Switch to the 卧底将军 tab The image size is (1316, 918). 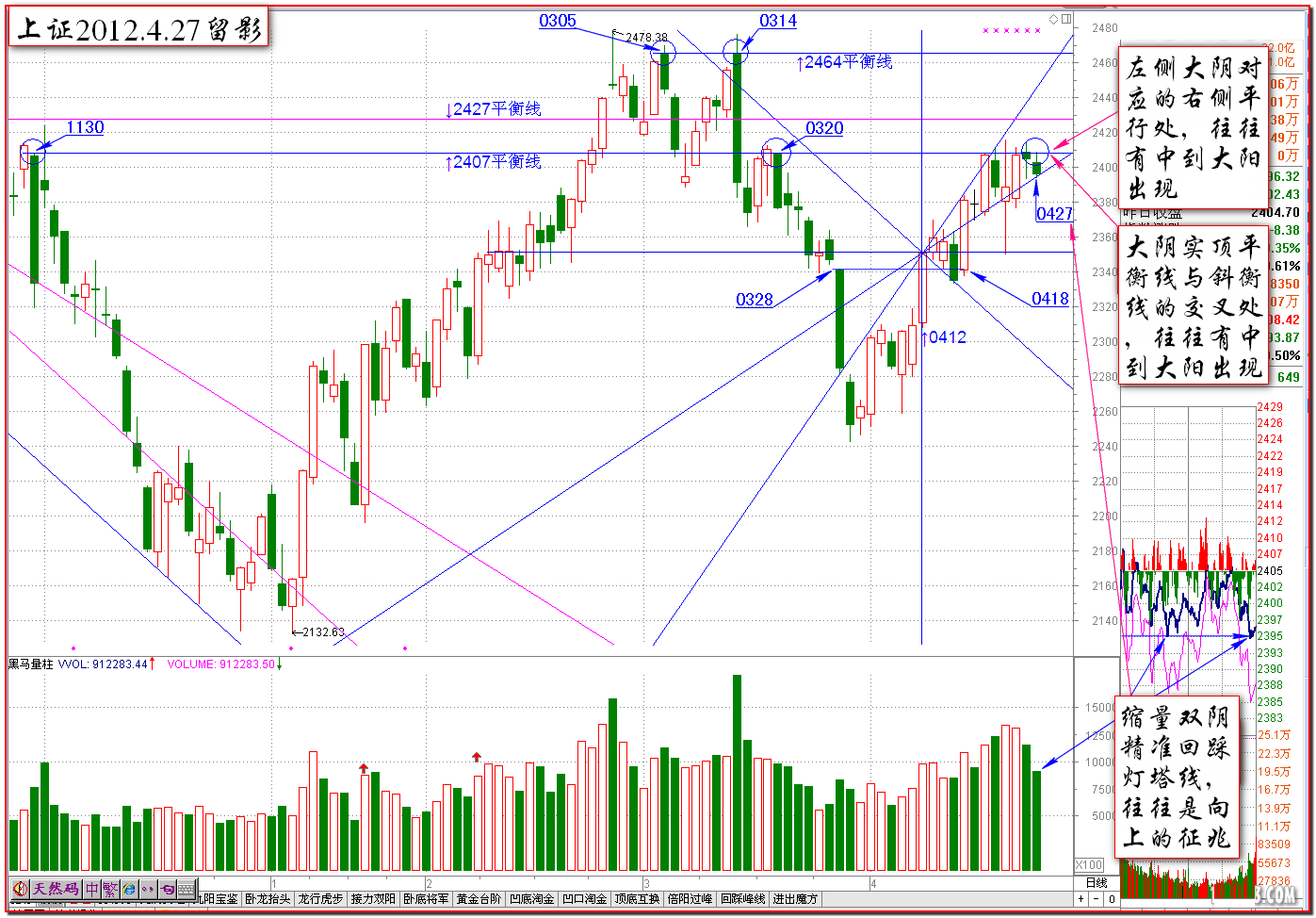click(426, 899)
